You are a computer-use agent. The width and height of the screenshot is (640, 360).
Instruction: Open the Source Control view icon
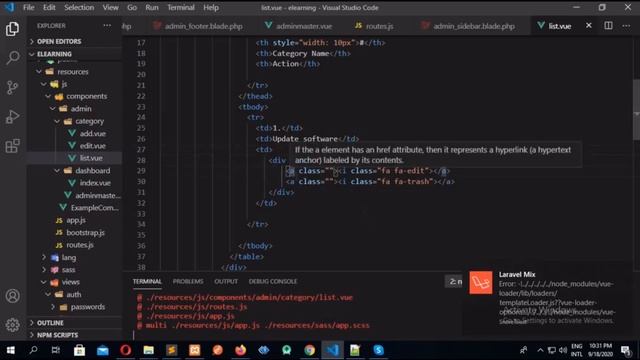tap(12, 87)
